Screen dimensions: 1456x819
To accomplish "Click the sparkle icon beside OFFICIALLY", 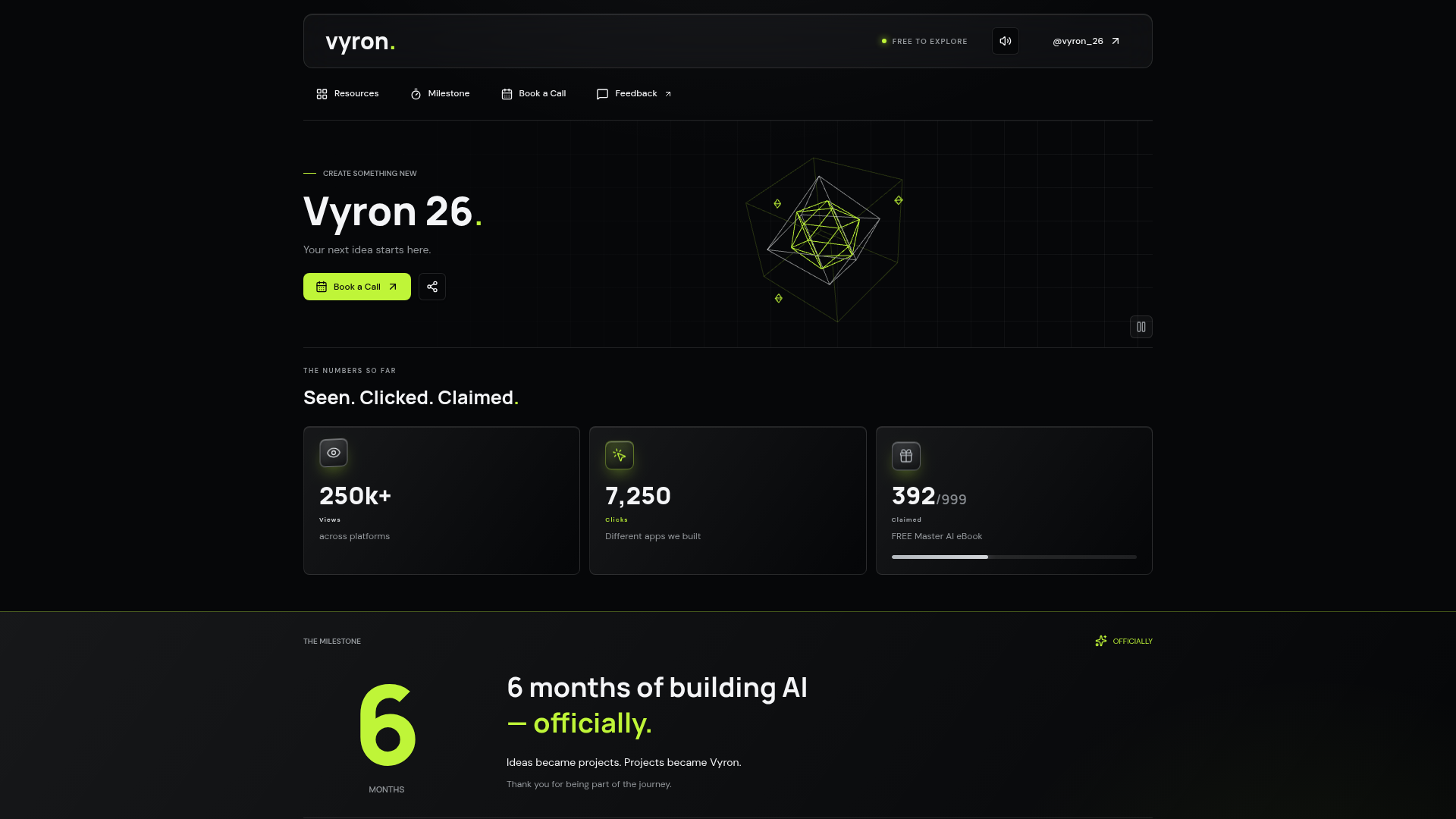I will (x=1101, y=642).
